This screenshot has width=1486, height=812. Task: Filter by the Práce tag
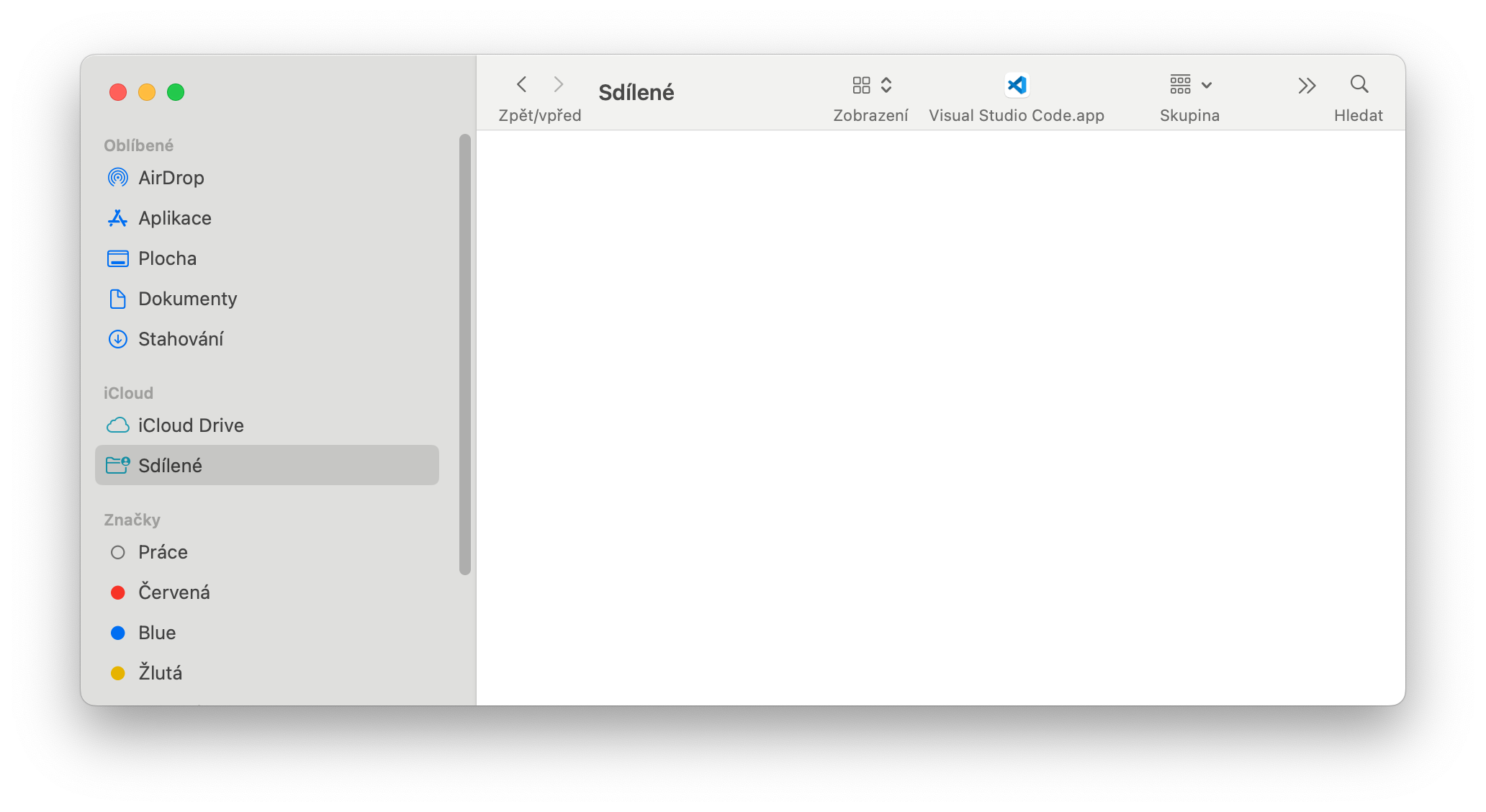[x=163, y=552]
